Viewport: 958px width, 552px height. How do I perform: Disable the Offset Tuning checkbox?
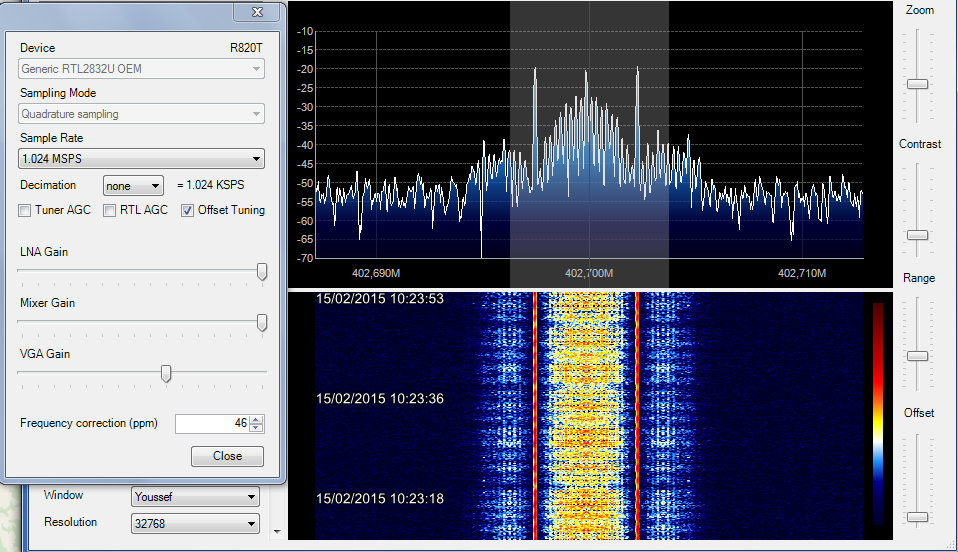188,210
